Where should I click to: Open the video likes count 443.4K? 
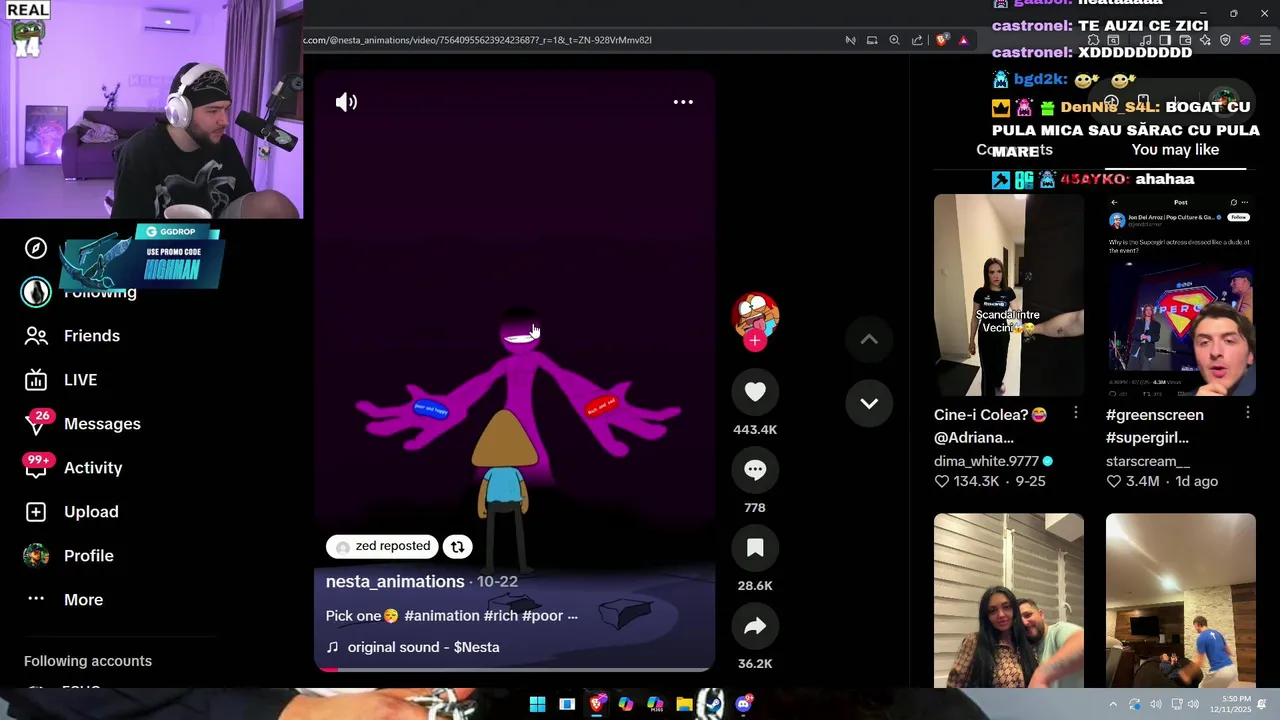[x=755, y=429]
